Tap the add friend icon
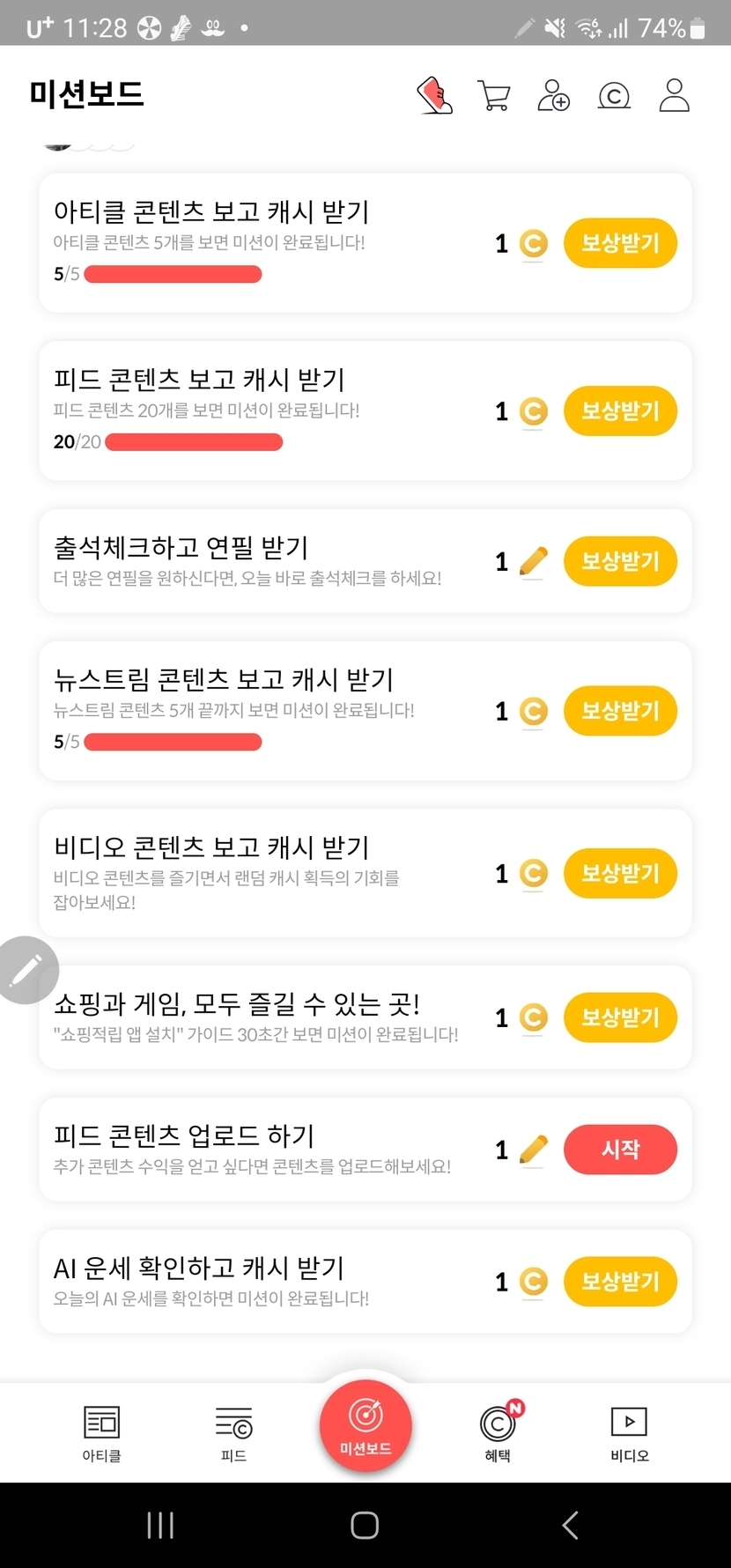 pos(554,95)
